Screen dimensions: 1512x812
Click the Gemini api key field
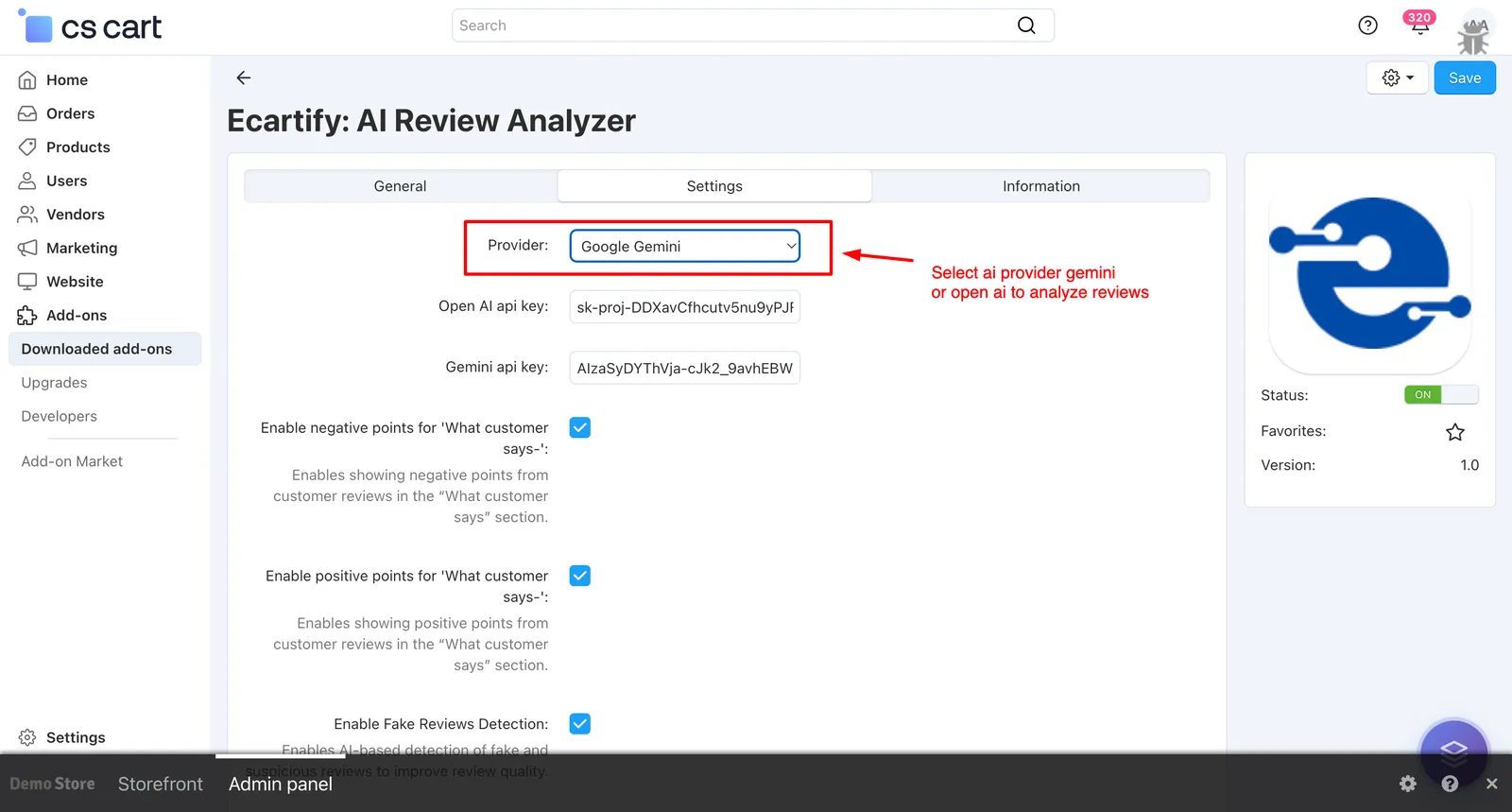coord(685,369)
